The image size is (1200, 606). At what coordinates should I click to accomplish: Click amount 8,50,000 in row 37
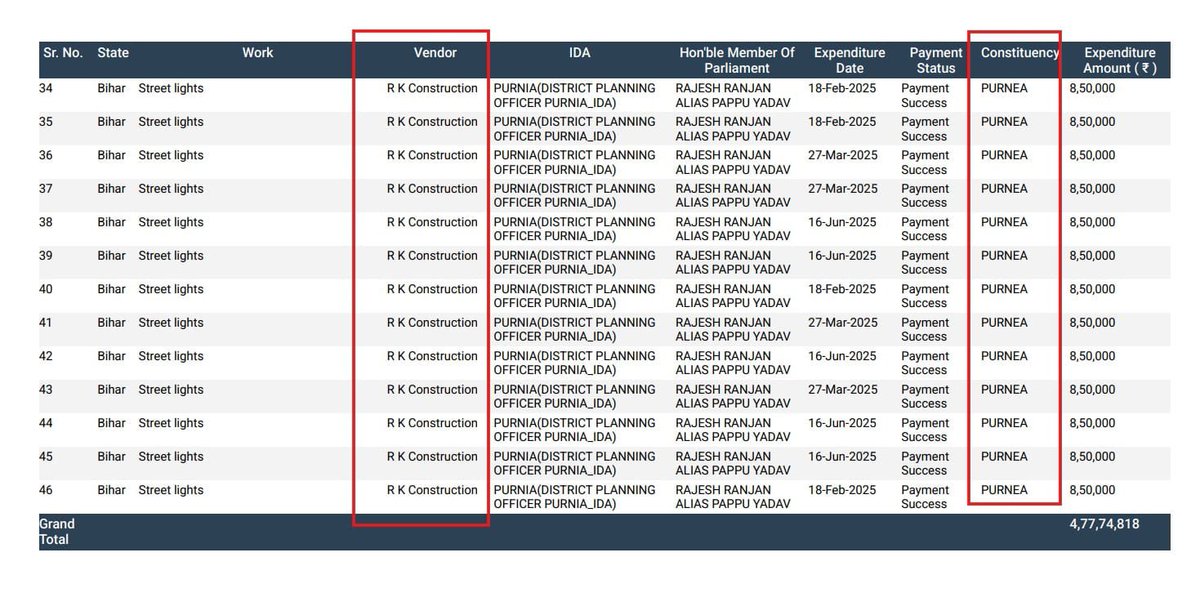[1092, 189]
